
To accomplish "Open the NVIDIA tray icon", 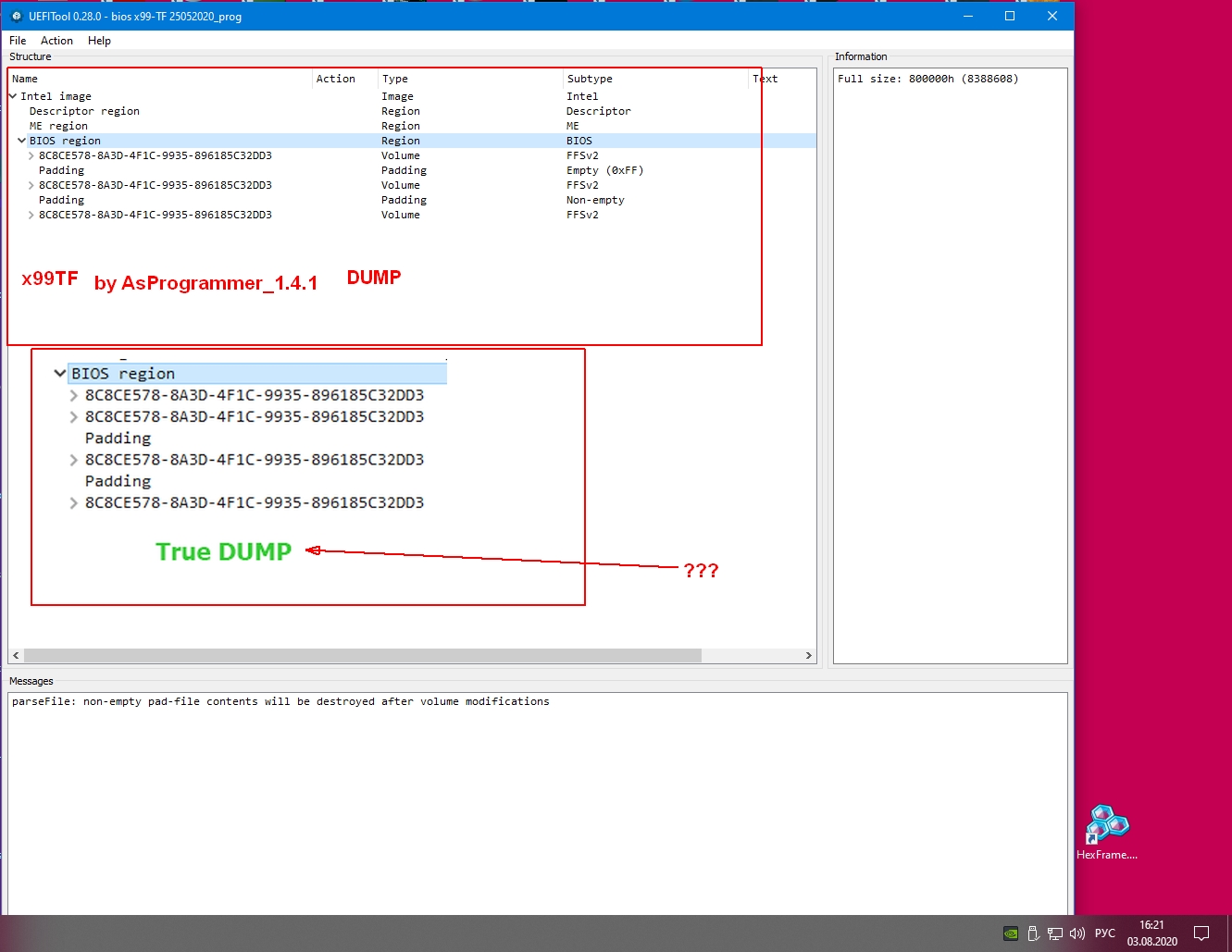I will point(1012,933).
